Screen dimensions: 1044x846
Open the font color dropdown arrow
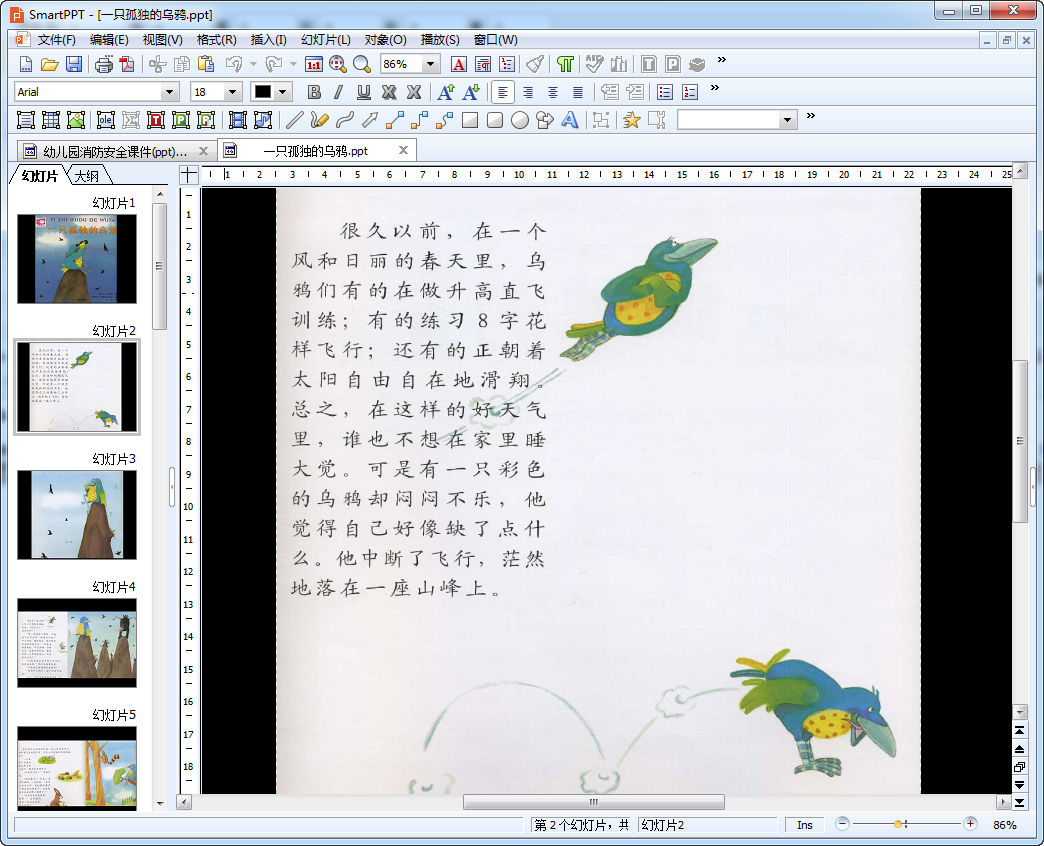(x=283, y=92)
